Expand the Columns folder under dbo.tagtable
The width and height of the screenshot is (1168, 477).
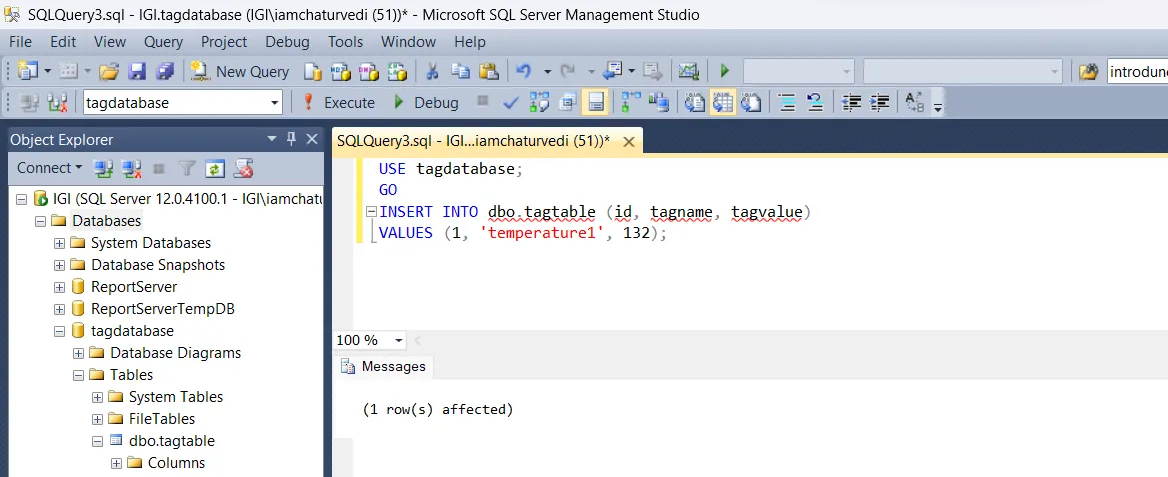[116, 463]
